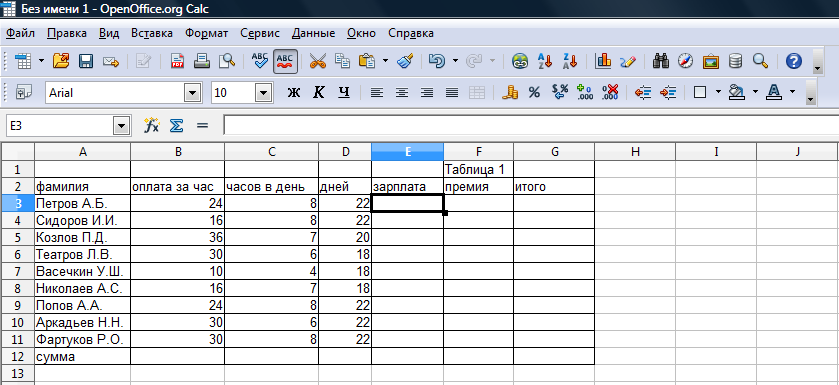Viewport: 839px width, 385px height.
Task: Toggle AutoSpellcheck wavy ABC icon
Action: (x=286, y=61)
